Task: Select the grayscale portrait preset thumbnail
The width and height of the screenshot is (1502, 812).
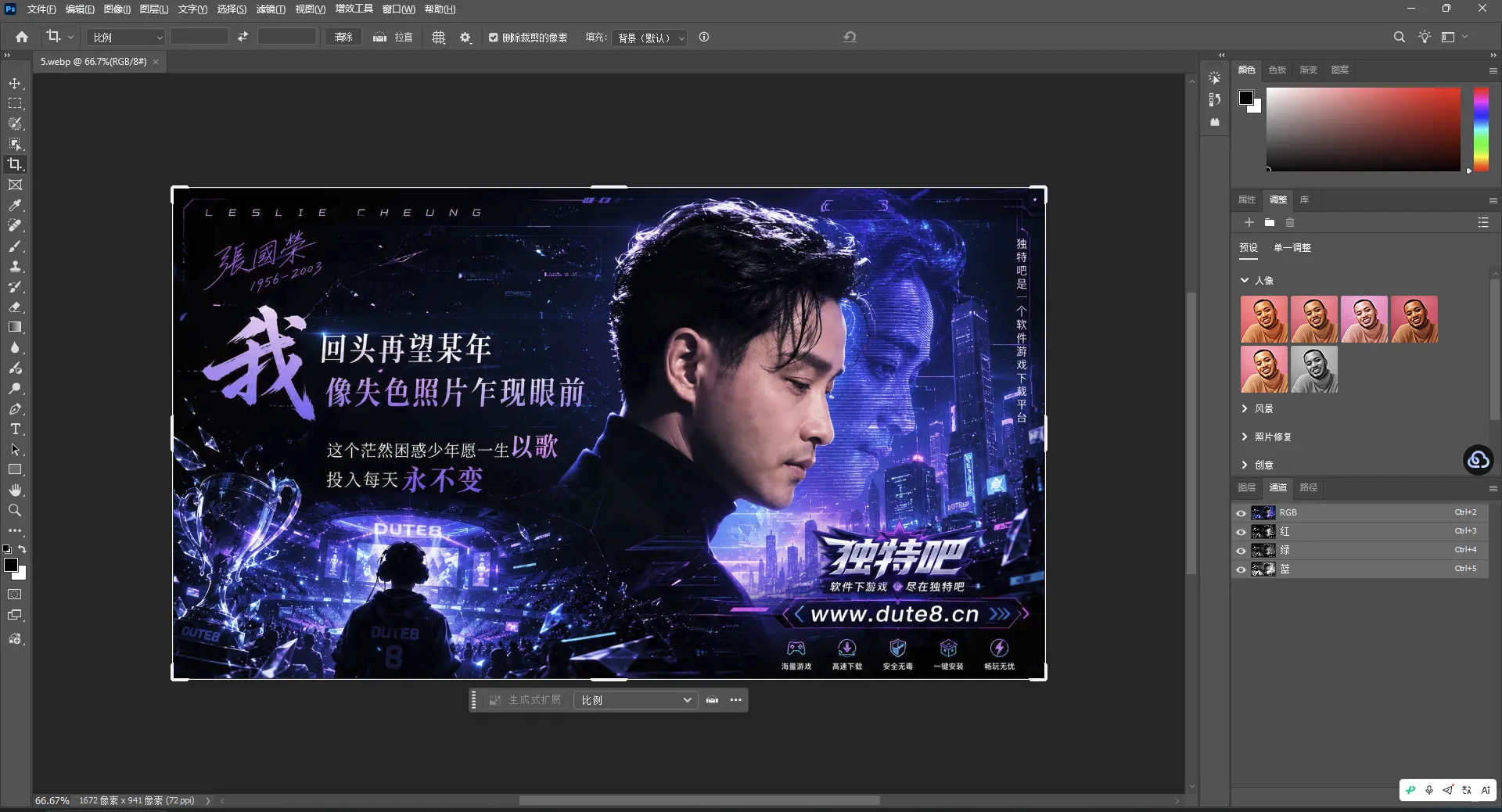Action: (1314, 369)
